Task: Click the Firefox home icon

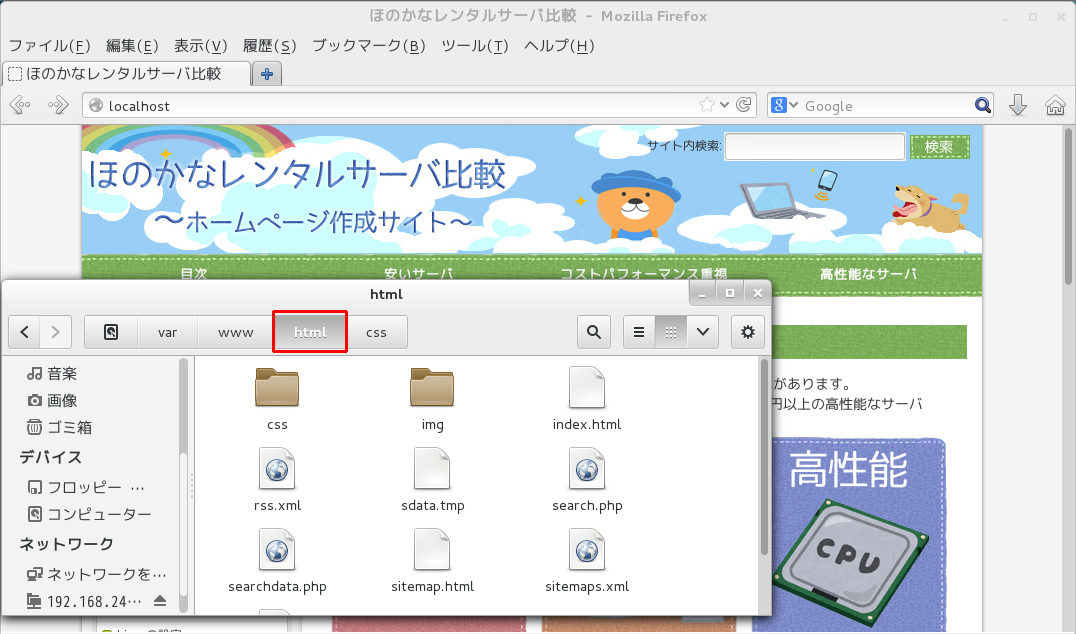Action: point(1054,106)
